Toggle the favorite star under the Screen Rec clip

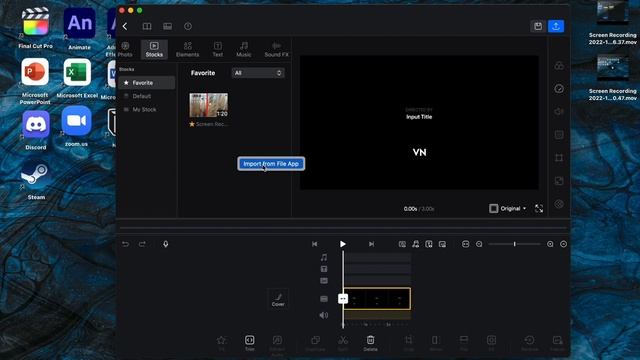point(192,124)
